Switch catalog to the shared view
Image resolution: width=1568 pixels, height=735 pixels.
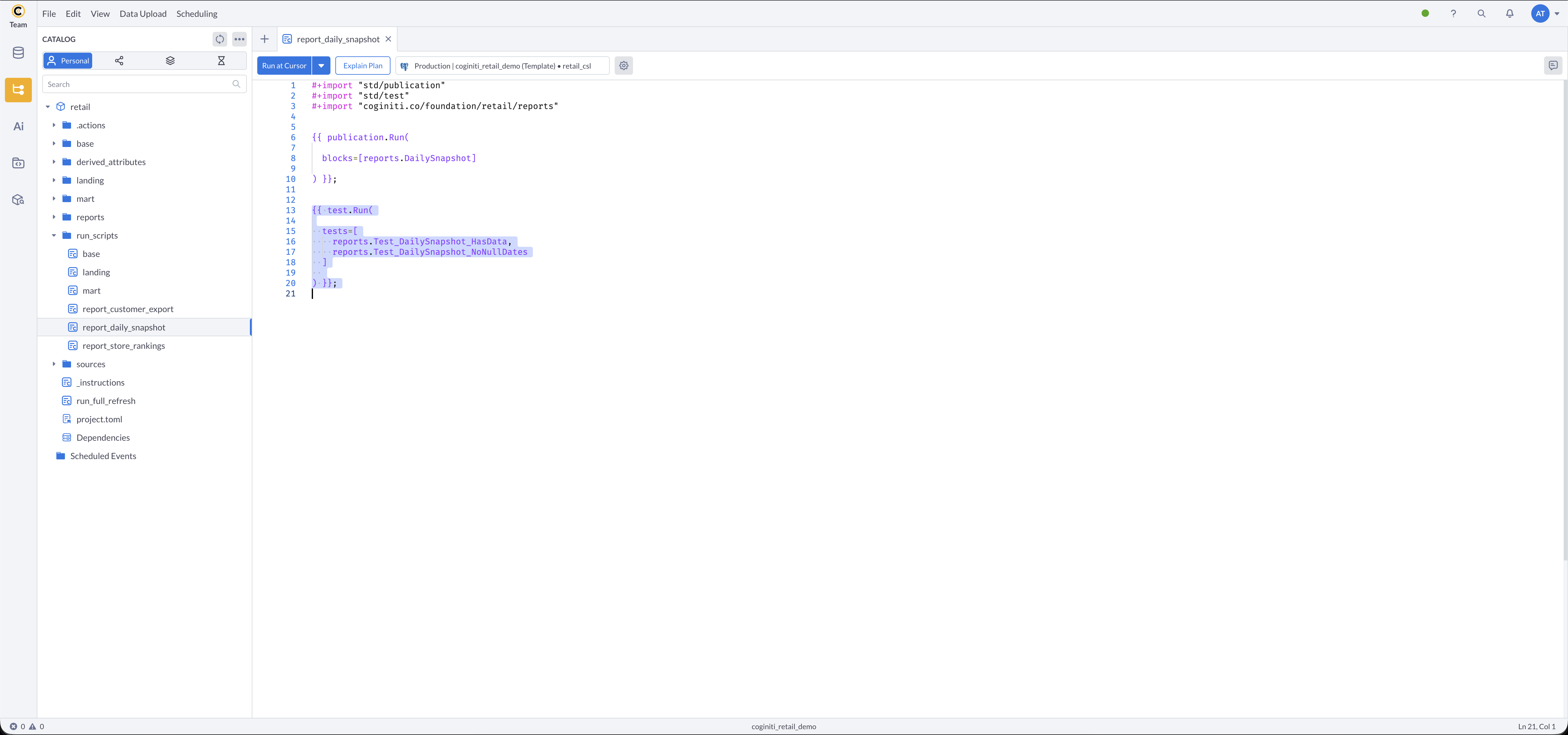pyautogui.click(x=119, y=61)
